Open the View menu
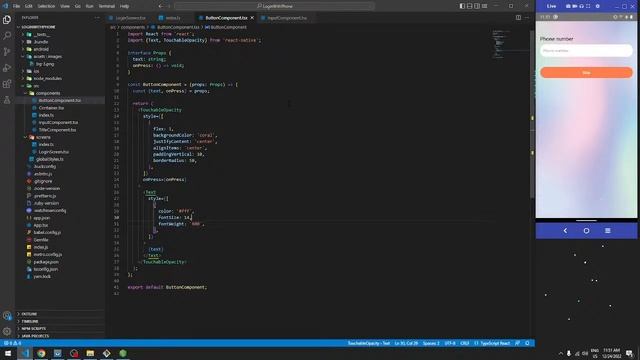The height and width of the screenshot is (360, 640). [x=65, y=6]
